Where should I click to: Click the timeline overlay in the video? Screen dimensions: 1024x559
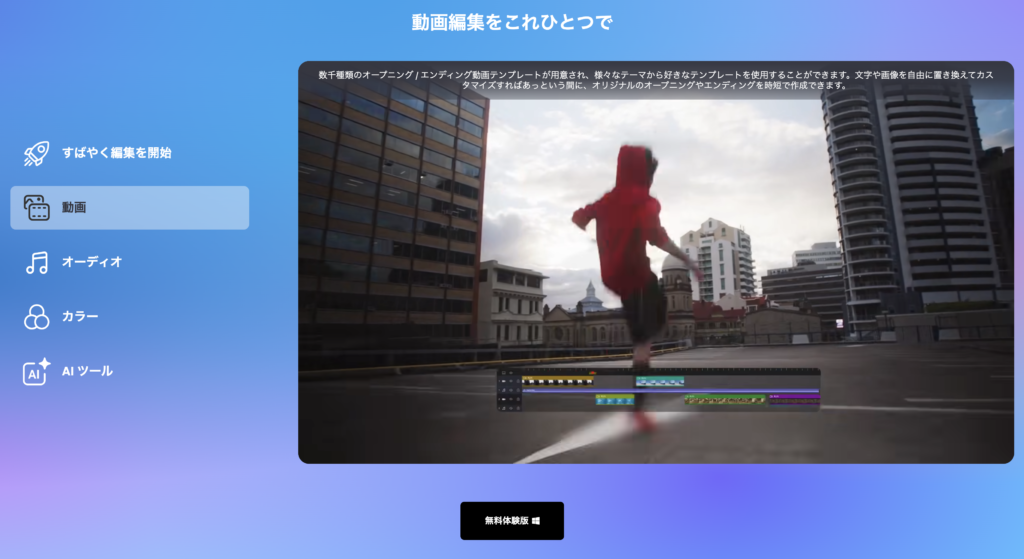658,390
